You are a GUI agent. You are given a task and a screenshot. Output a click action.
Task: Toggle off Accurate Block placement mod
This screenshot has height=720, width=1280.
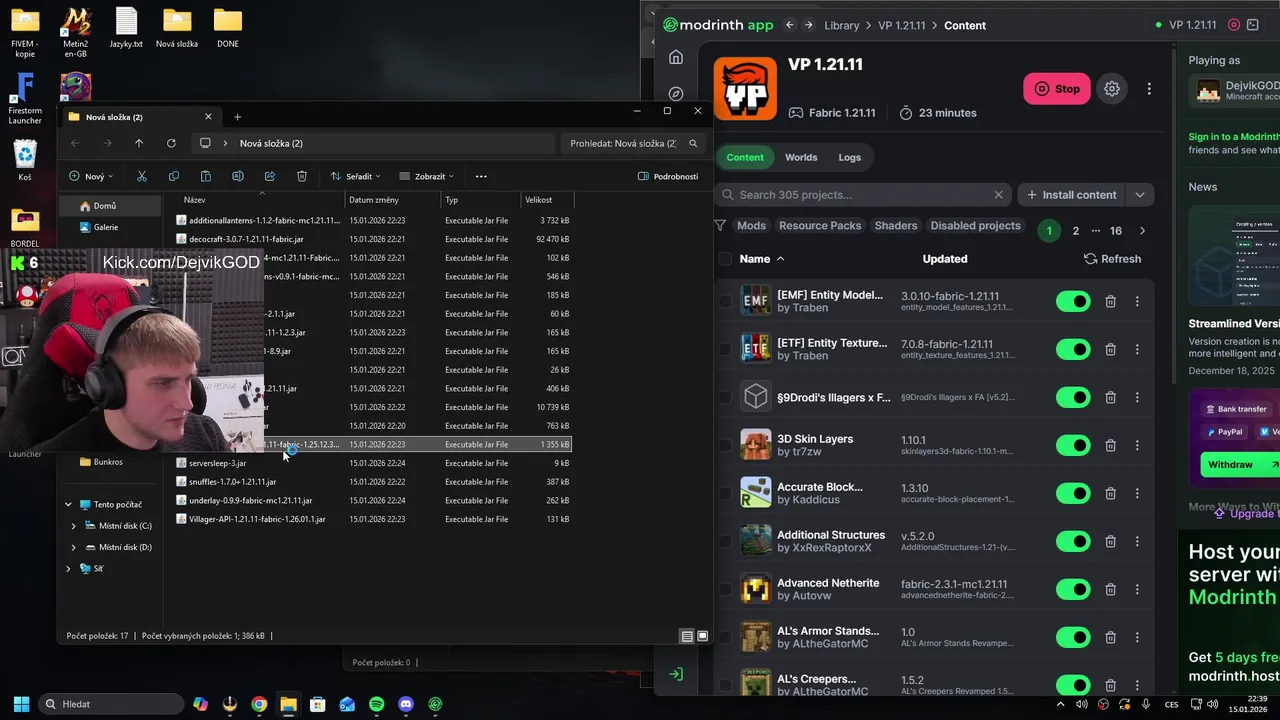click(1073, 493)
